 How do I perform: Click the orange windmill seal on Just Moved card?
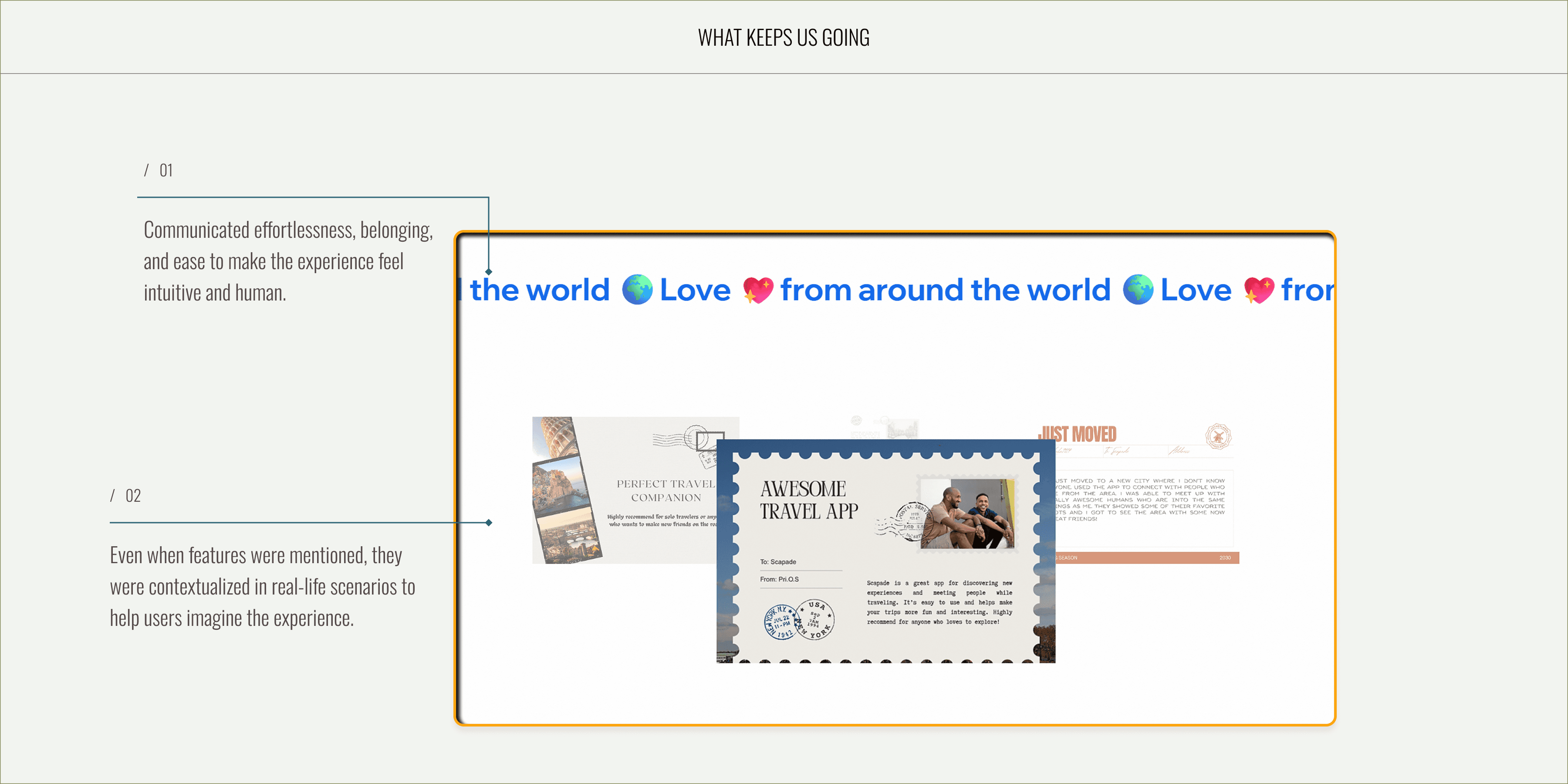pos(1218,436)
